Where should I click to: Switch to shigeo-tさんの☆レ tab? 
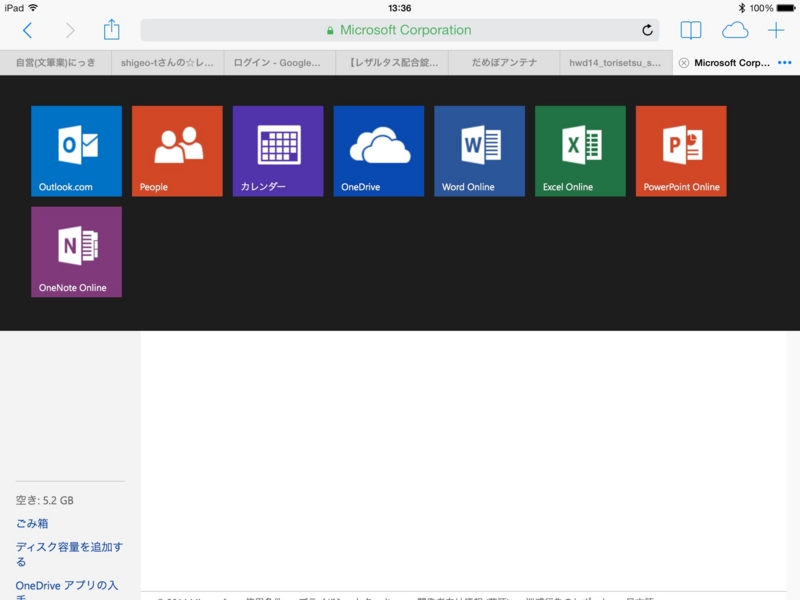click(167, 63)
